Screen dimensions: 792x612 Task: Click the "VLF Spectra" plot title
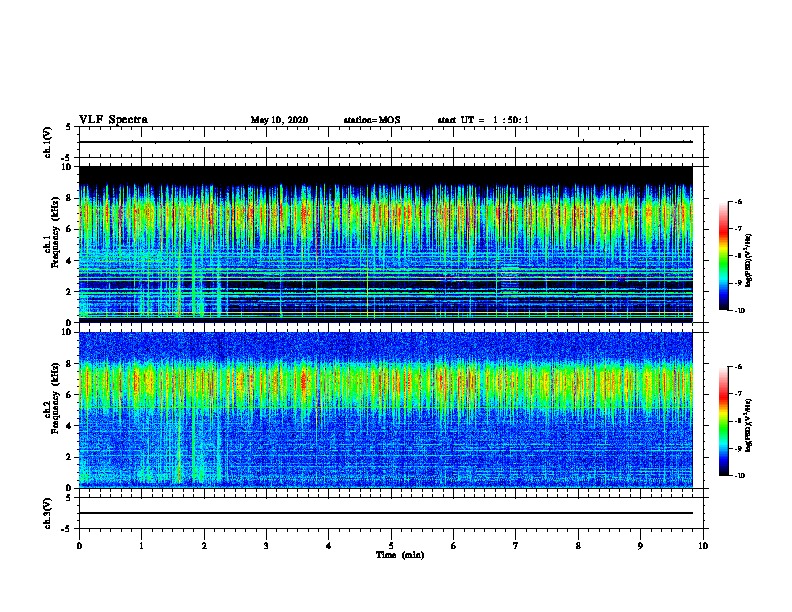113,120
